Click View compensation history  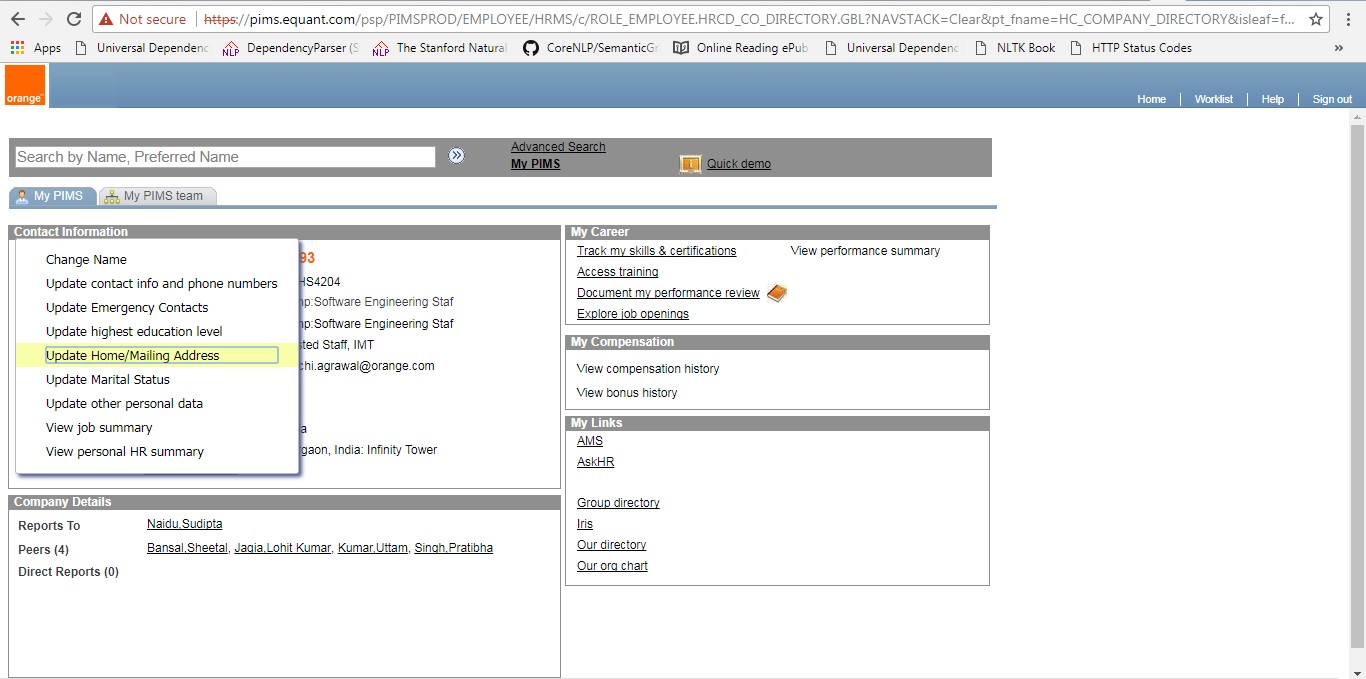click(648, 369)
